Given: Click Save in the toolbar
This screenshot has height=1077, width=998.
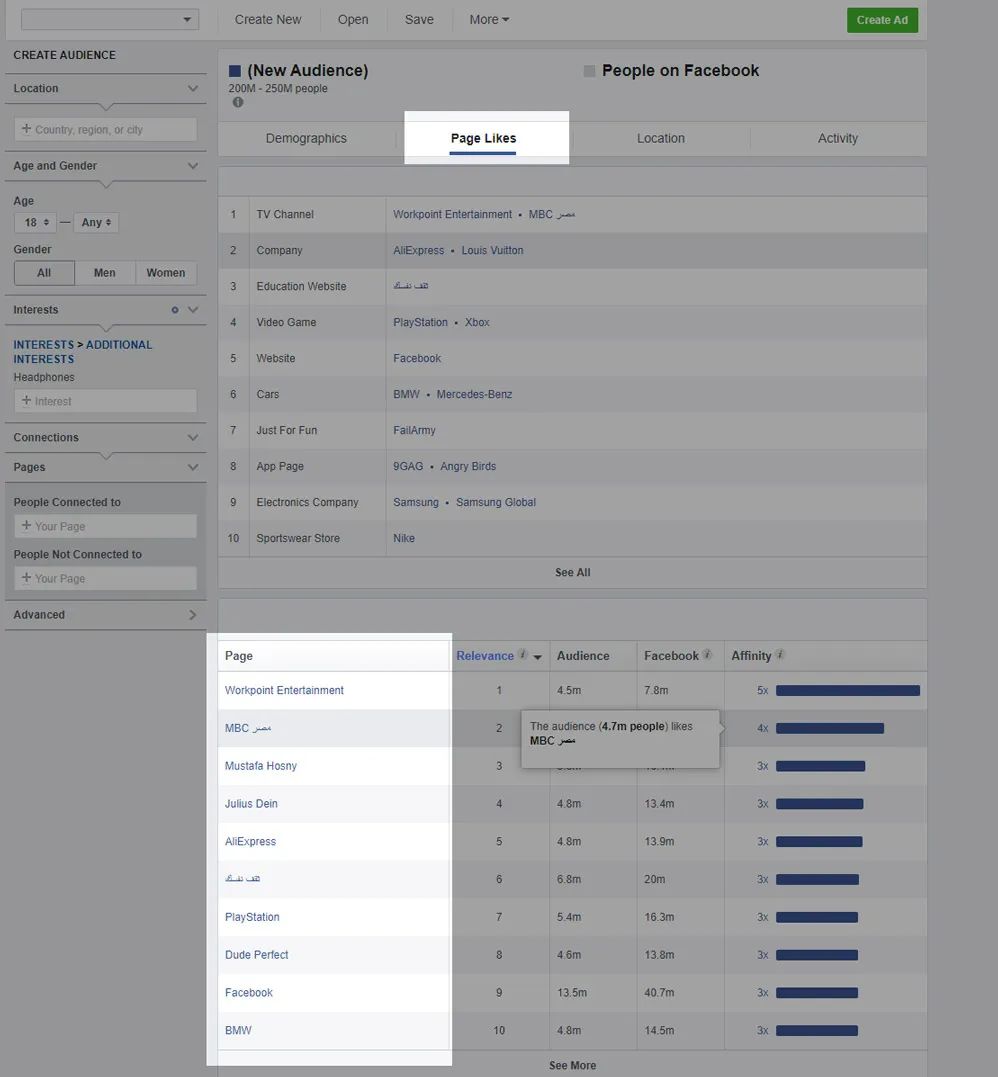Looking at the screenshot, I should coord(419,19).
